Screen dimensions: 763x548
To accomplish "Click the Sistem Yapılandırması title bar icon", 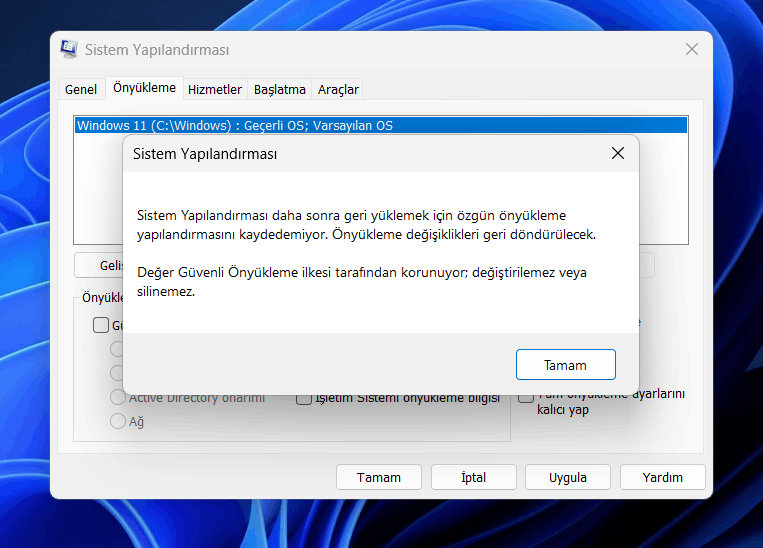I will (69, 50).
